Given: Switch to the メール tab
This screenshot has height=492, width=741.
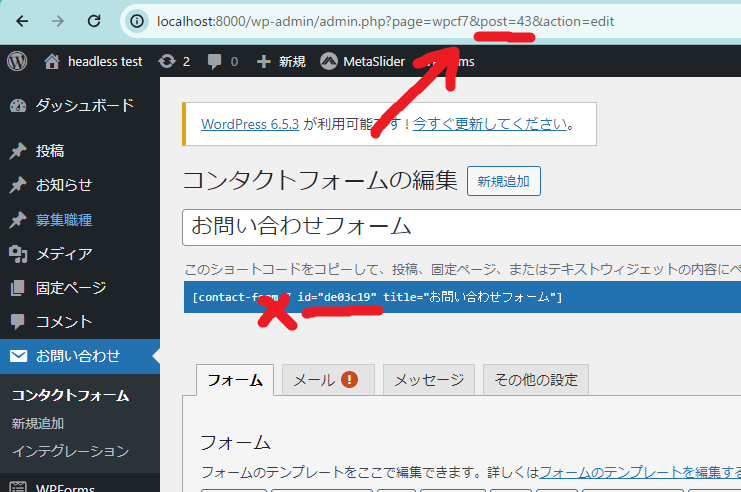Looking at the screenshot, I should pyautogui.click(x=328, y=380).
